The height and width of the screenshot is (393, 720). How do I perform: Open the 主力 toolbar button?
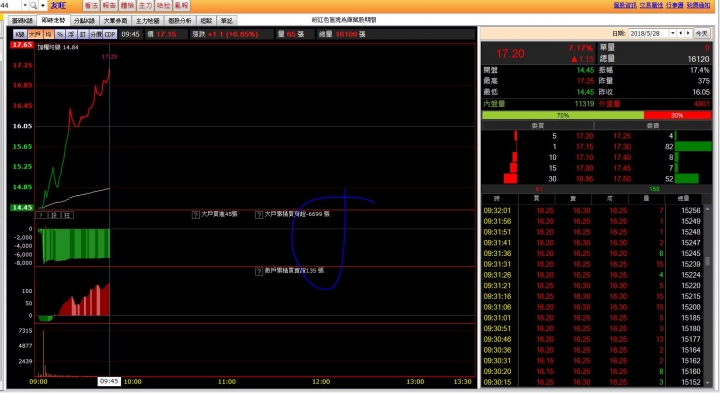coord(145,6)
